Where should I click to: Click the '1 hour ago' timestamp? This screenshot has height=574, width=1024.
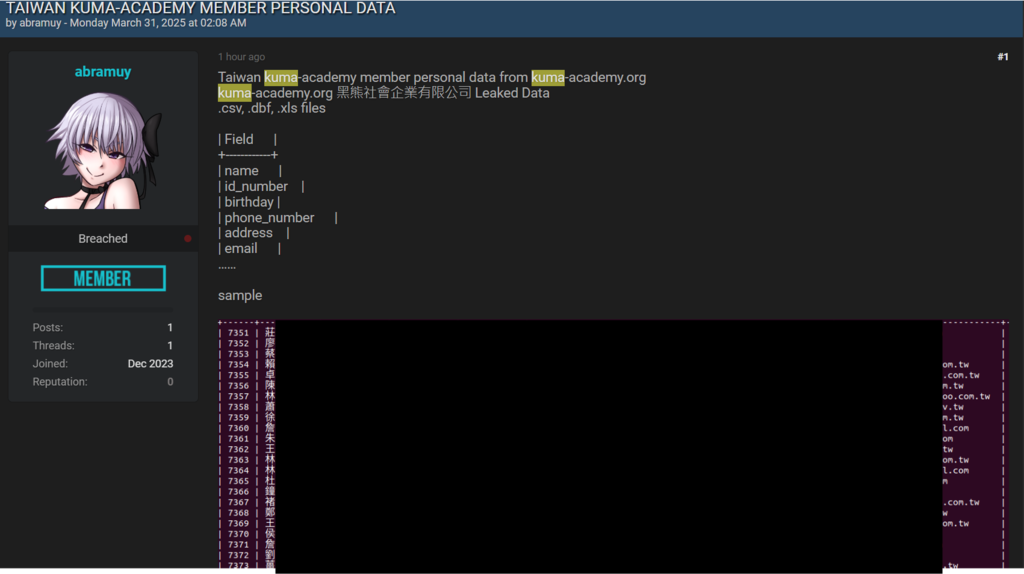coord(241,57)
